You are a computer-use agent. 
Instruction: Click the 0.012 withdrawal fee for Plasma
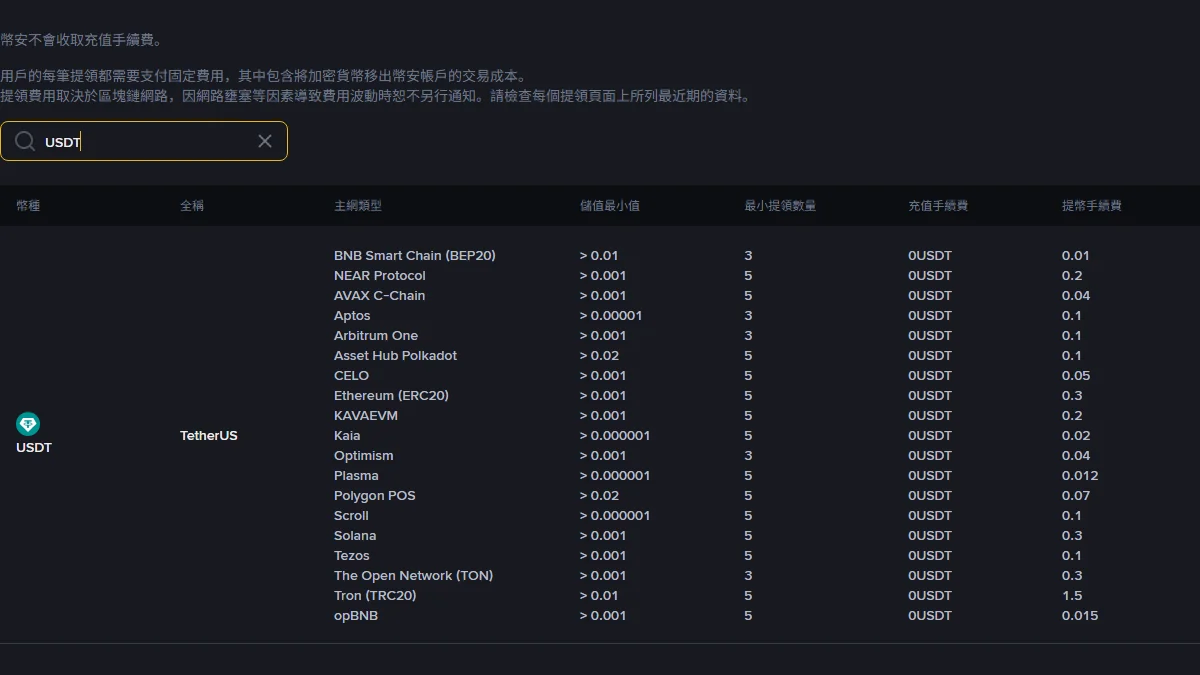(x=1080, y=476)
